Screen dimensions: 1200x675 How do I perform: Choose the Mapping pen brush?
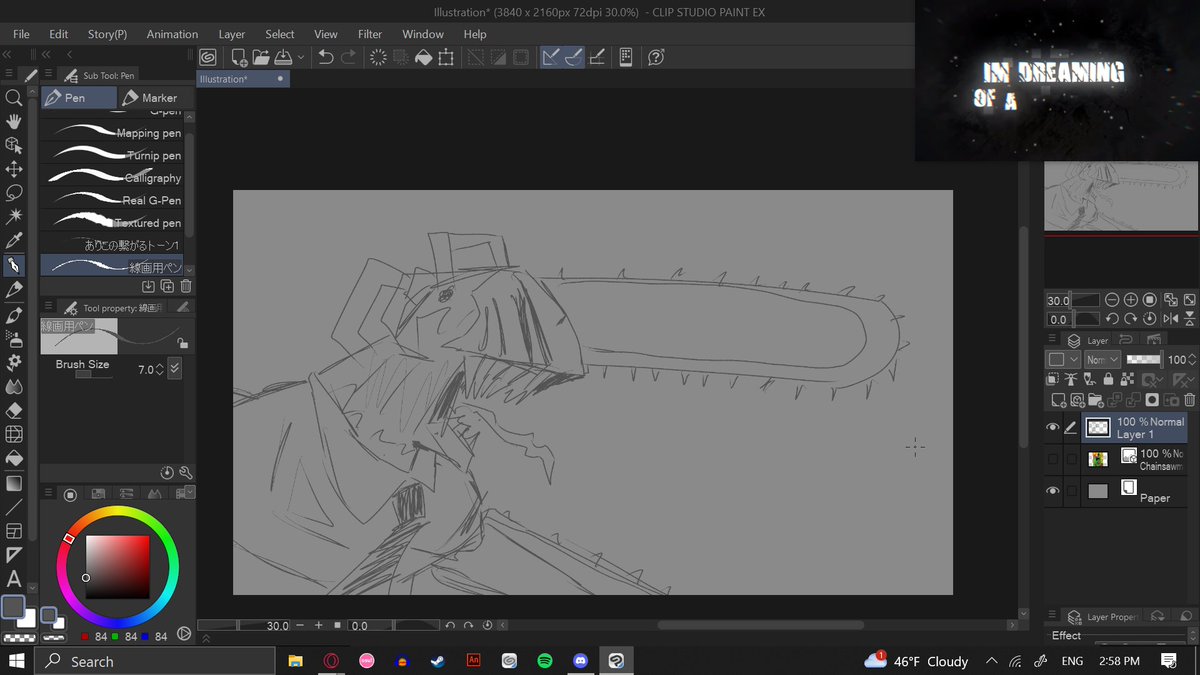pos(112,133)
